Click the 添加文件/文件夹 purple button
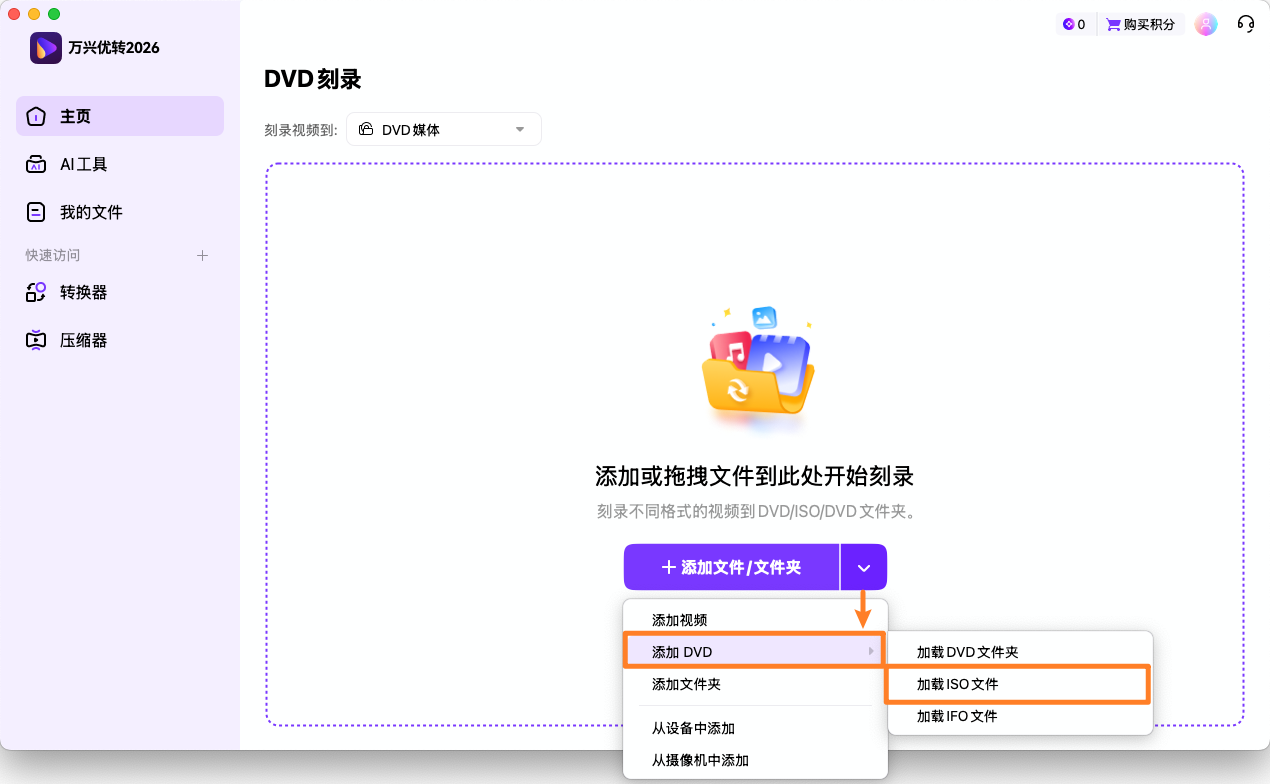1270x784 pixels. (731, 566)
